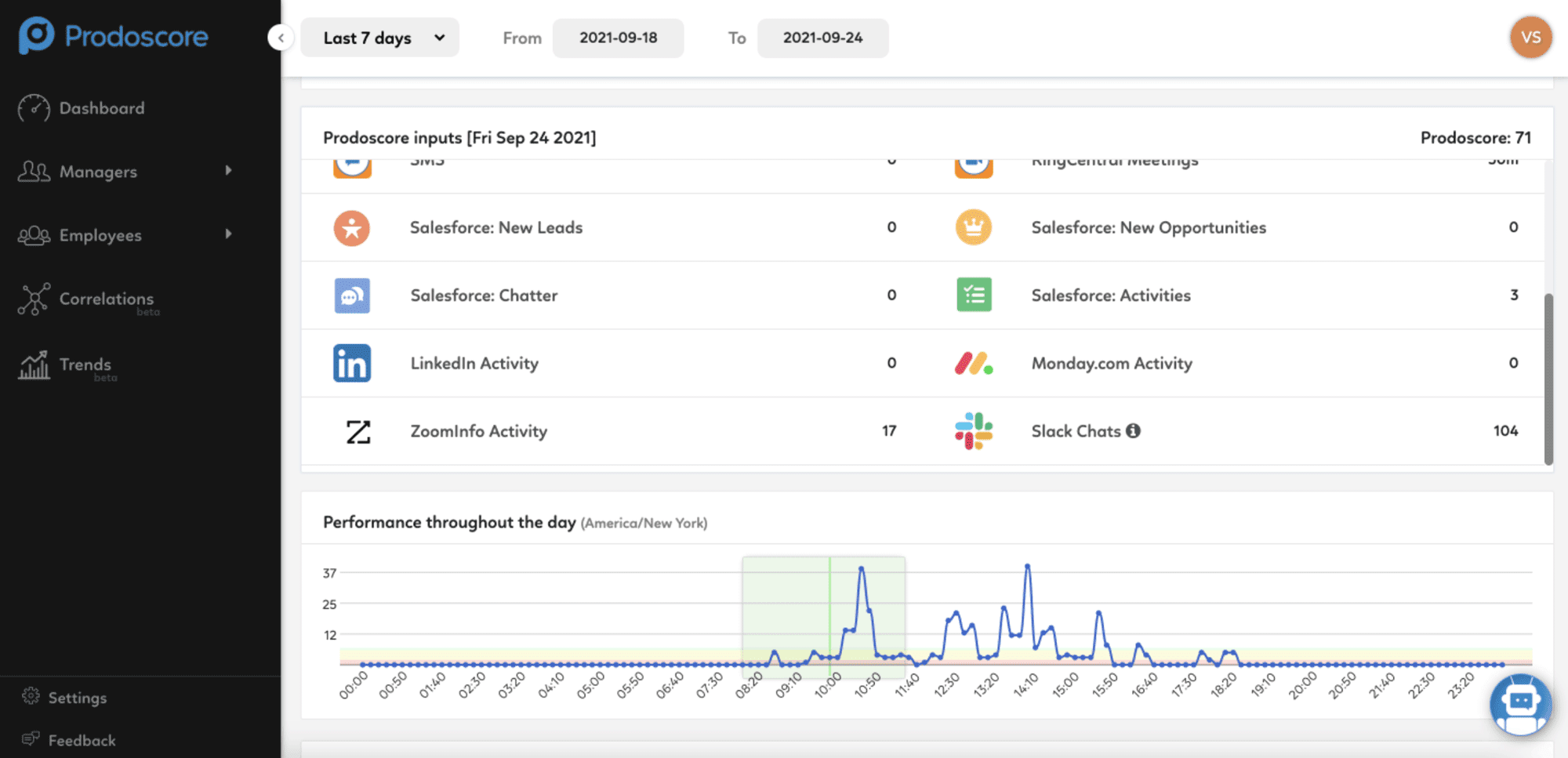Click the ZoomInfo Activity label
Image resolution: width=1568 pixels, height=758 pixels.
point(478,431)
